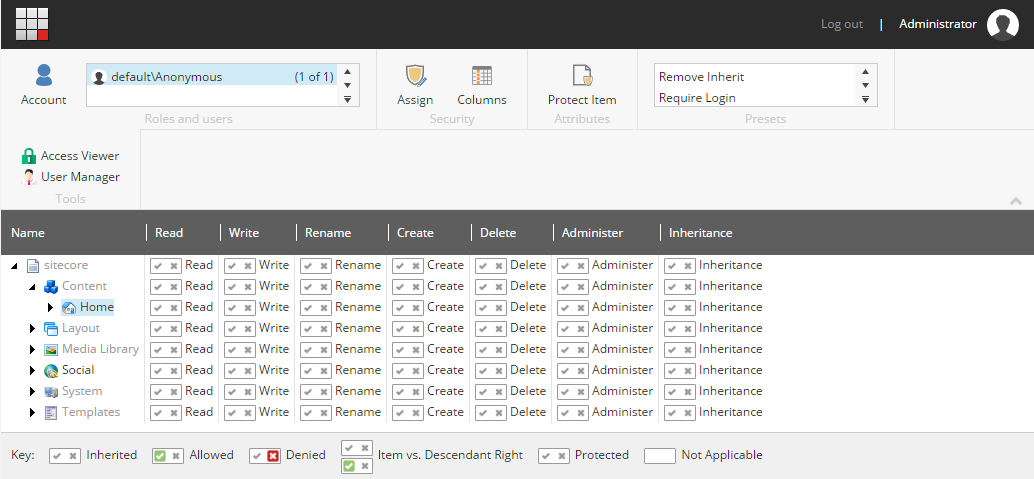This screenshot has height=479, width=1034.
Task: Select the anonymous user icon in the roles list
Action: click(99, 77)
